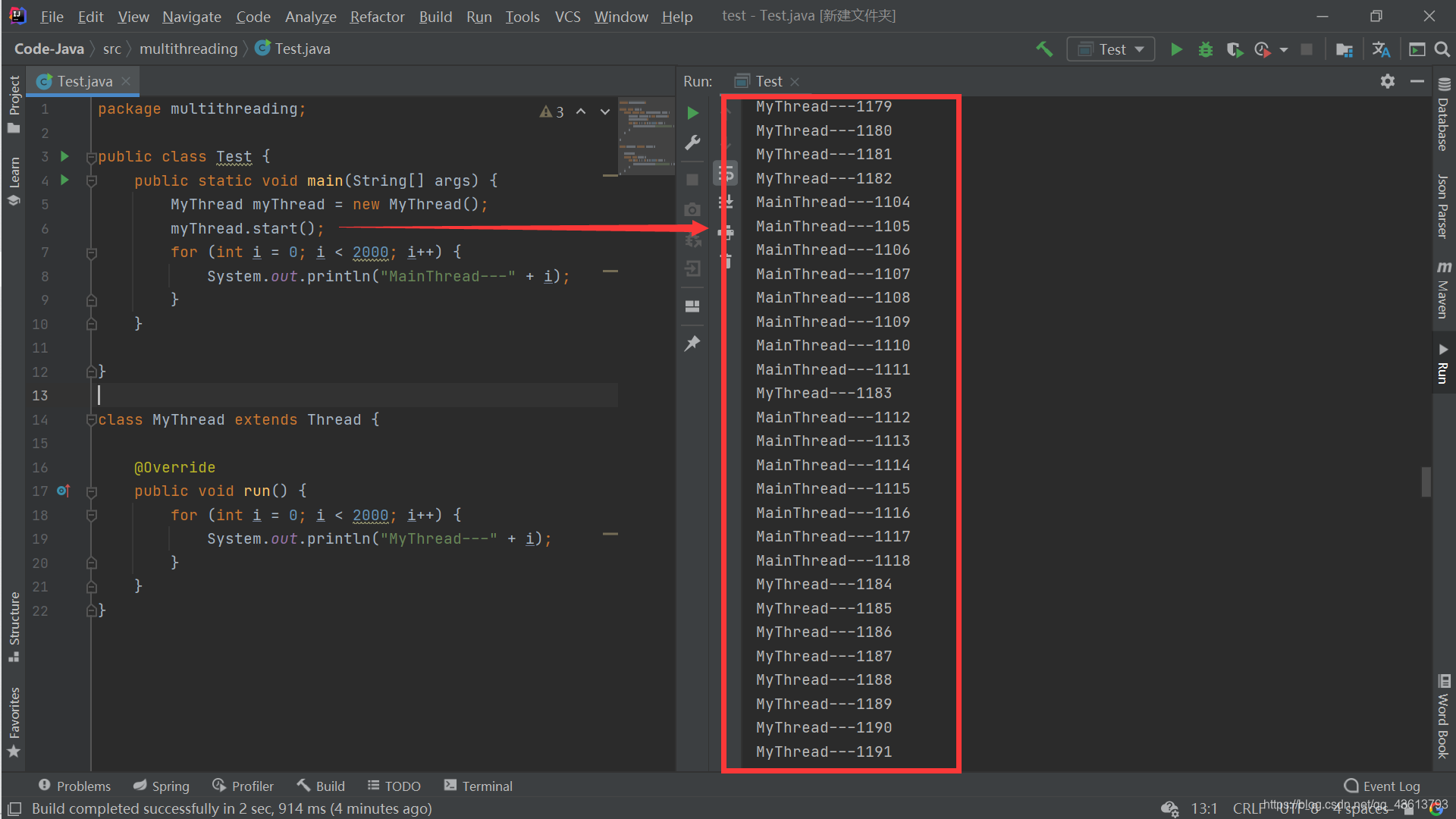Open the Spring tool window
This screenshot has height=819, width=1456.
tap(161, 786)
